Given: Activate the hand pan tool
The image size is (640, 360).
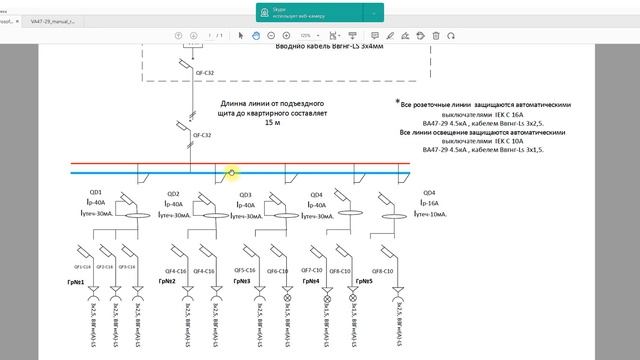Looking at the screenshot, I should click(256, 36).
